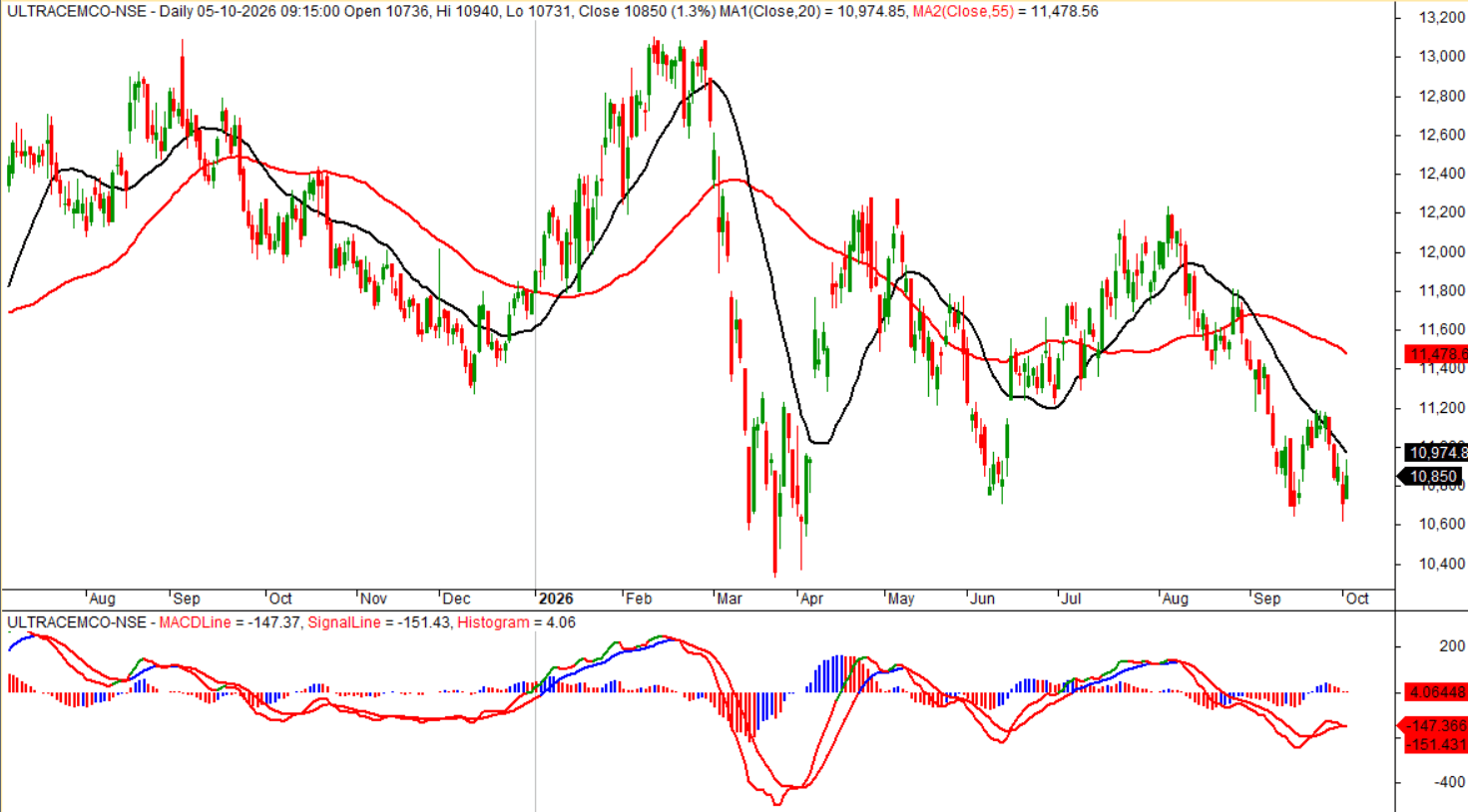Click the Dec label on the time axis

[456, 599]
